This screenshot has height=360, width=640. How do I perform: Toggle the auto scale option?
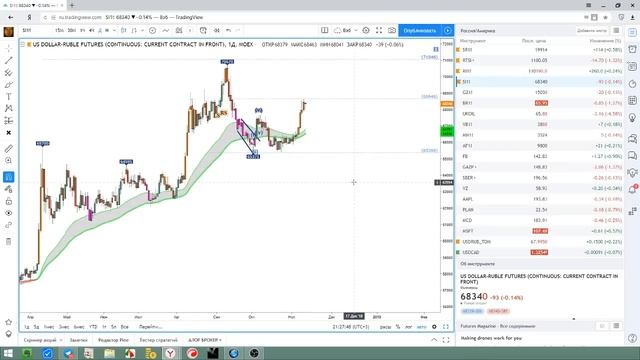pos(422,327)
